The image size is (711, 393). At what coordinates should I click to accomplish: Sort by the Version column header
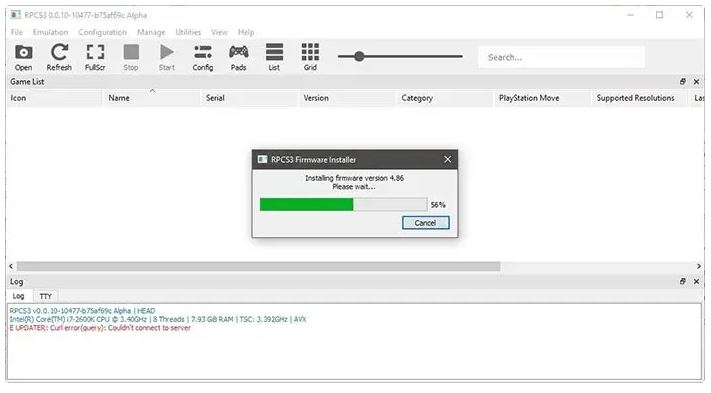tap(348, 98)
